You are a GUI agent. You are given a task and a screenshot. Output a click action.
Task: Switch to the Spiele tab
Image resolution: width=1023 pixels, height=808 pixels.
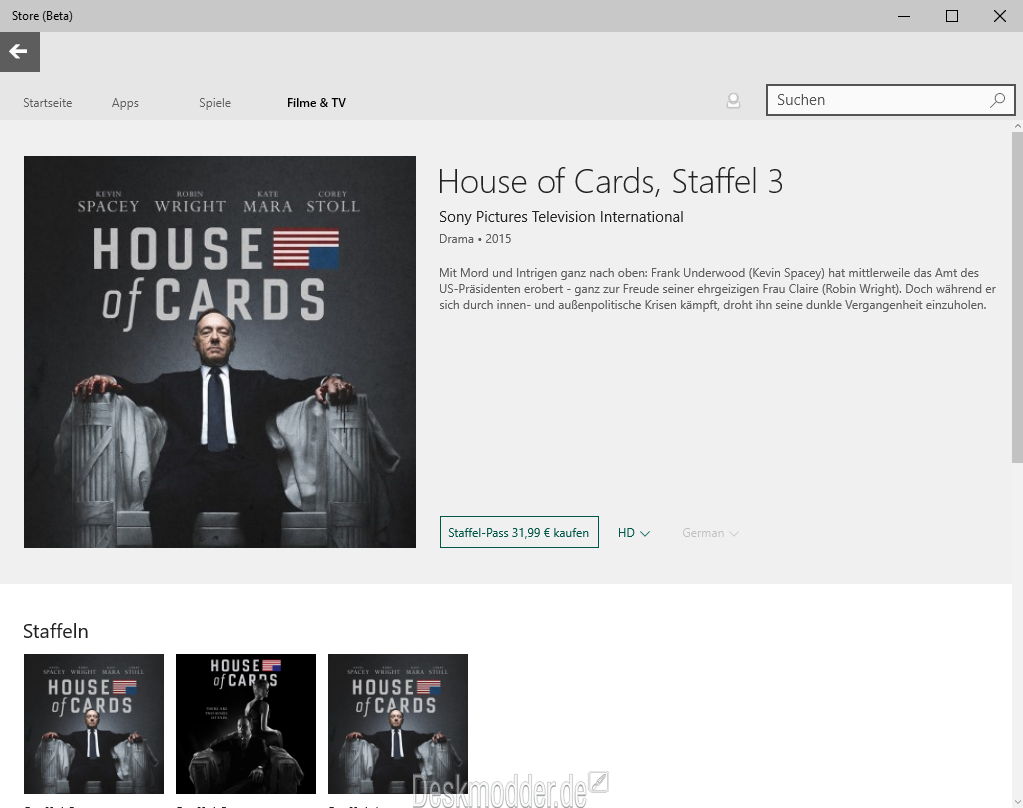[215, 102]
